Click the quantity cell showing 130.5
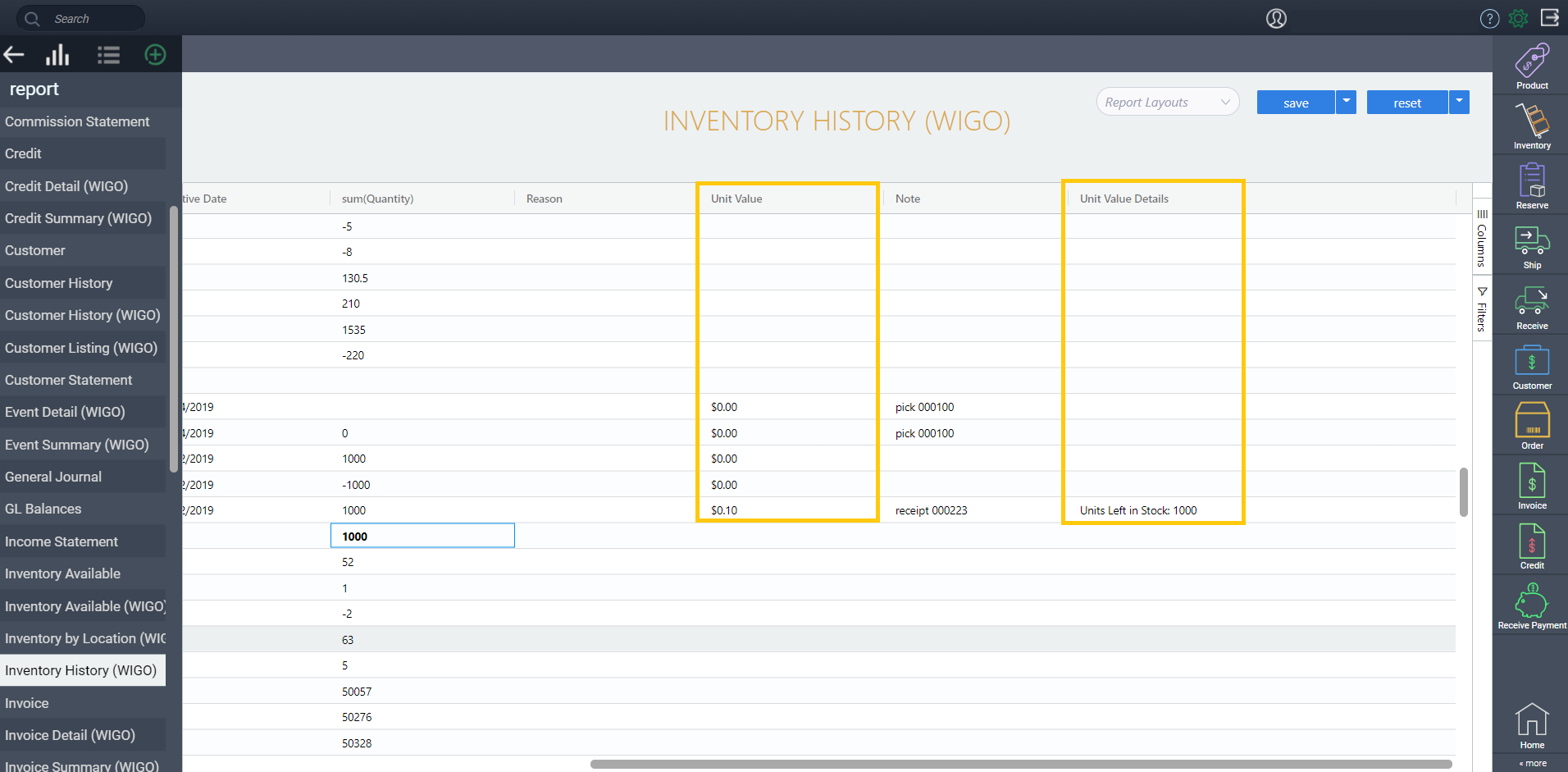Screen dimensions: 1568x772 tap(355, 278)
